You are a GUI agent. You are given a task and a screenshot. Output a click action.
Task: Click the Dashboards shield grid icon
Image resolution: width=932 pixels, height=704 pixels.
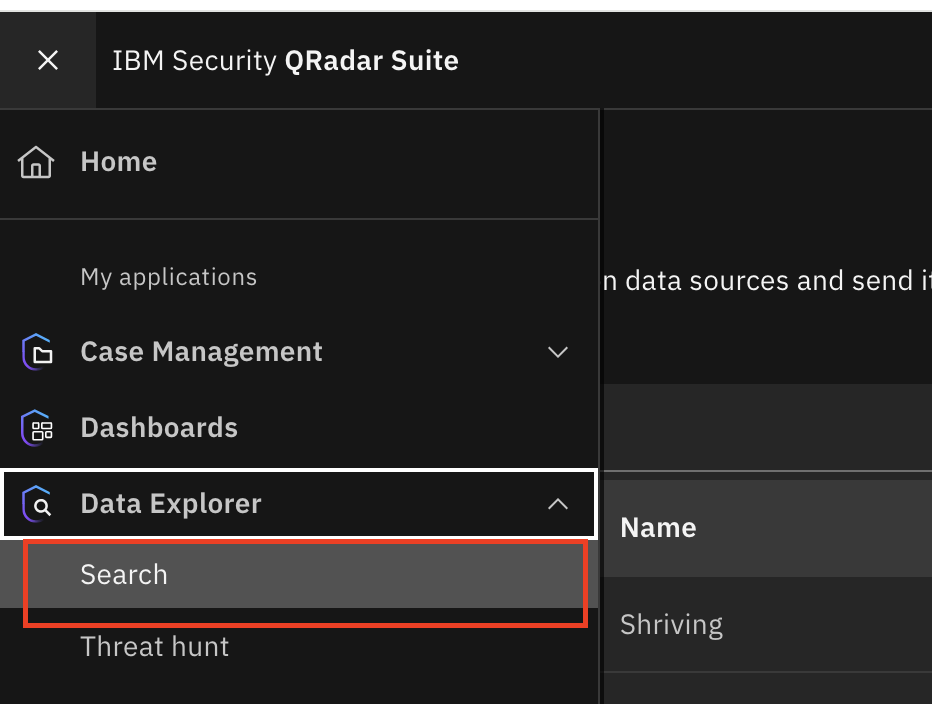click(37, 428)
